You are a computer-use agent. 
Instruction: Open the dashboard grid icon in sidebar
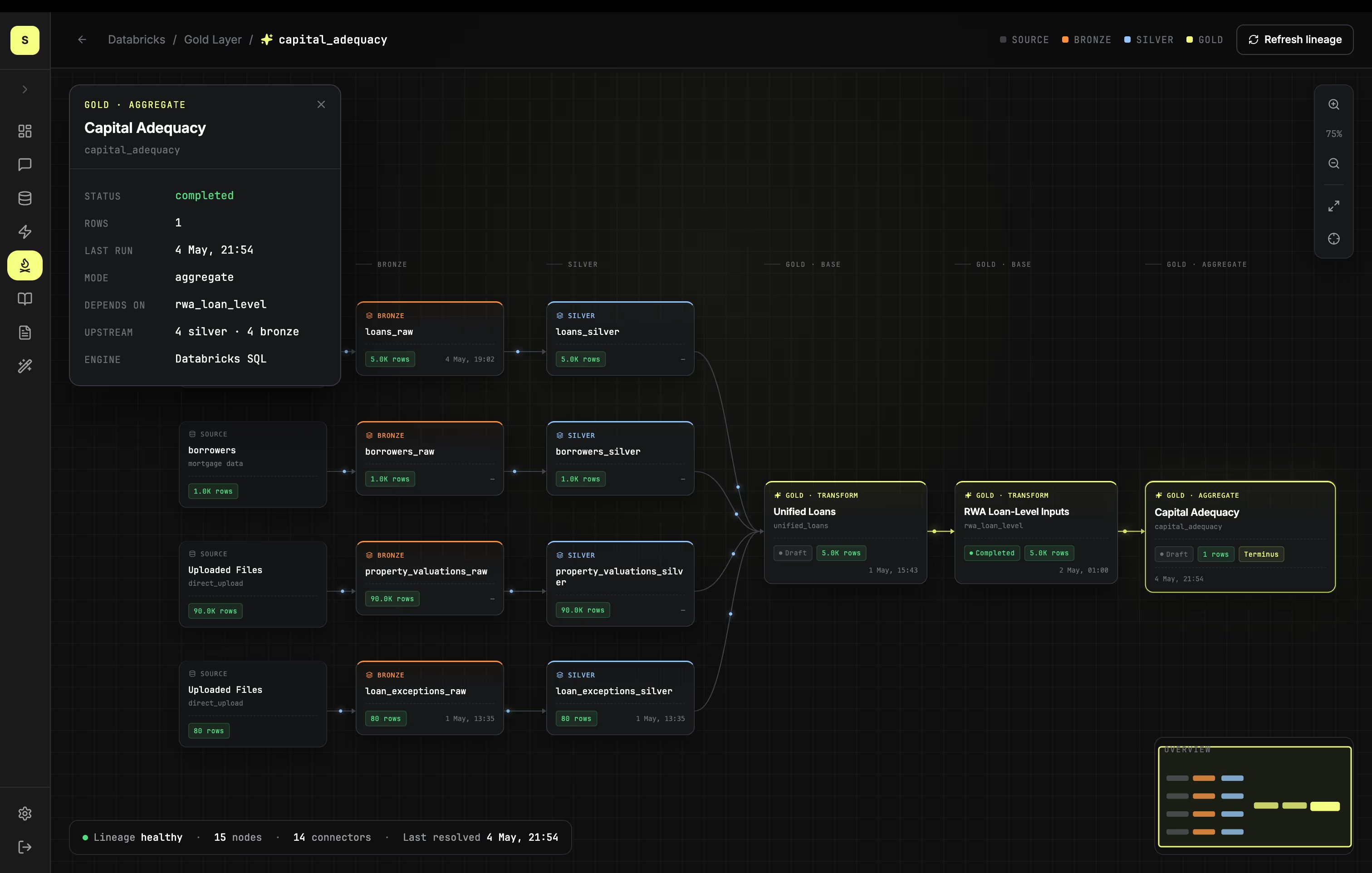(24, 131)
